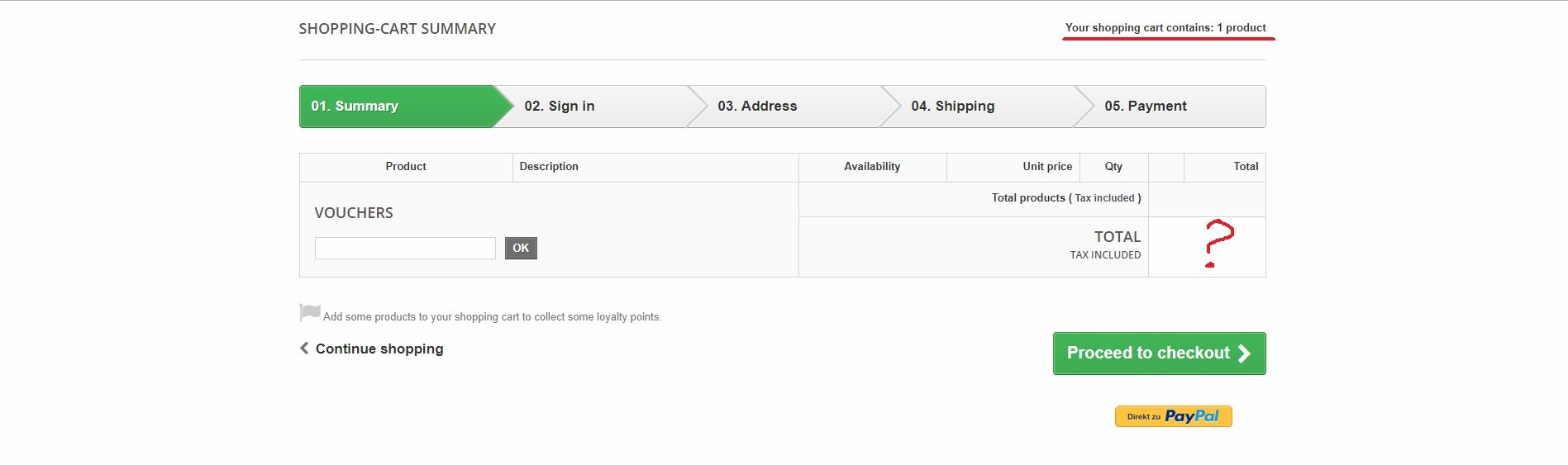Click the cart contains 1 product text
The width and height of the screenshot is (1568, 465).
click(x=1165, y=28)
